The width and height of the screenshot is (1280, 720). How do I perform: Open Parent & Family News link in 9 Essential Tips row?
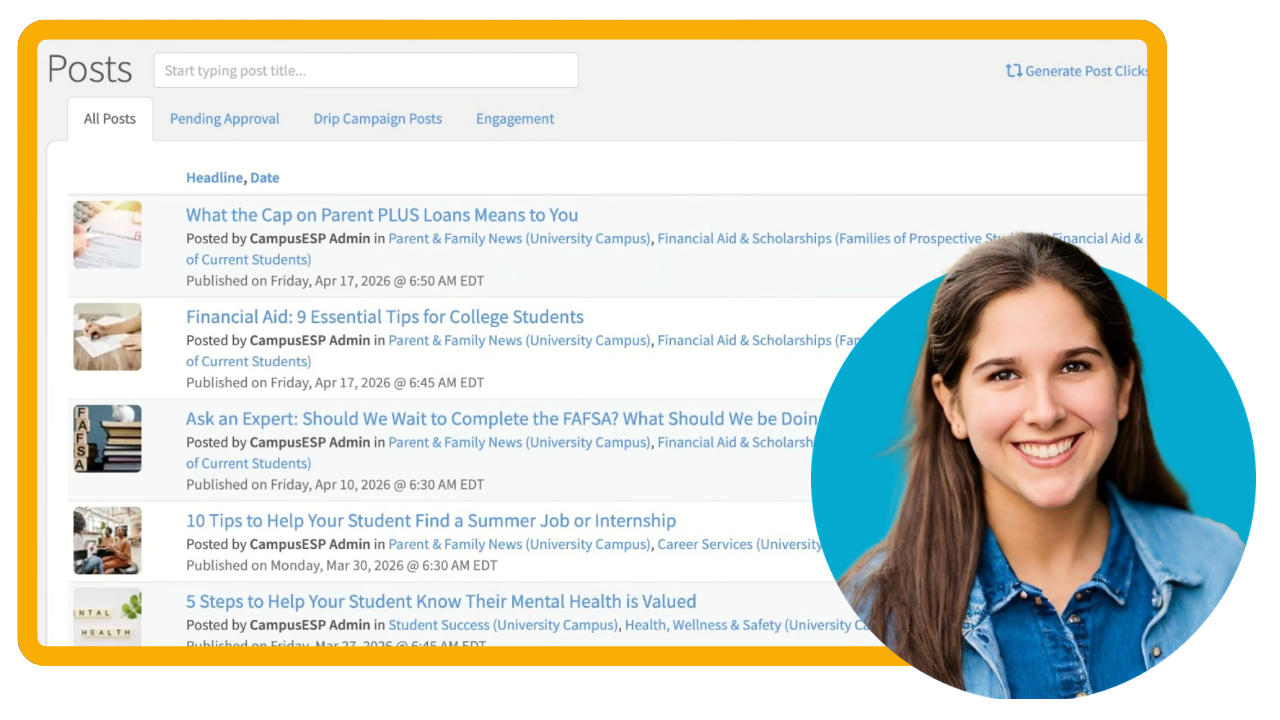(x=519, y=341)
